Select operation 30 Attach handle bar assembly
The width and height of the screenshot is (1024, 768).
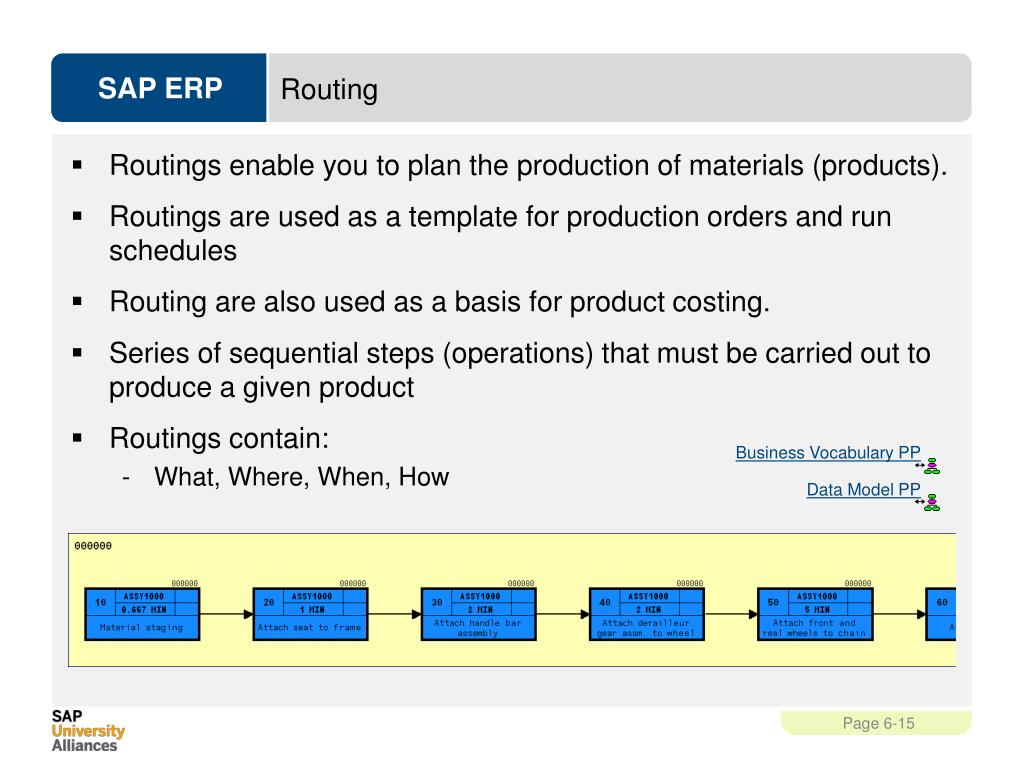(479, 614)
